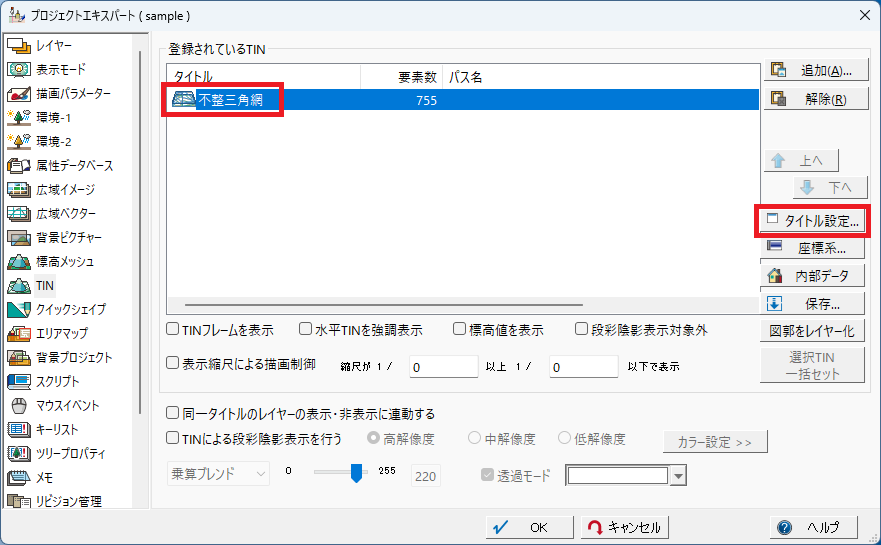Click the 以上 scale denominator input field

tap(443, 367)
